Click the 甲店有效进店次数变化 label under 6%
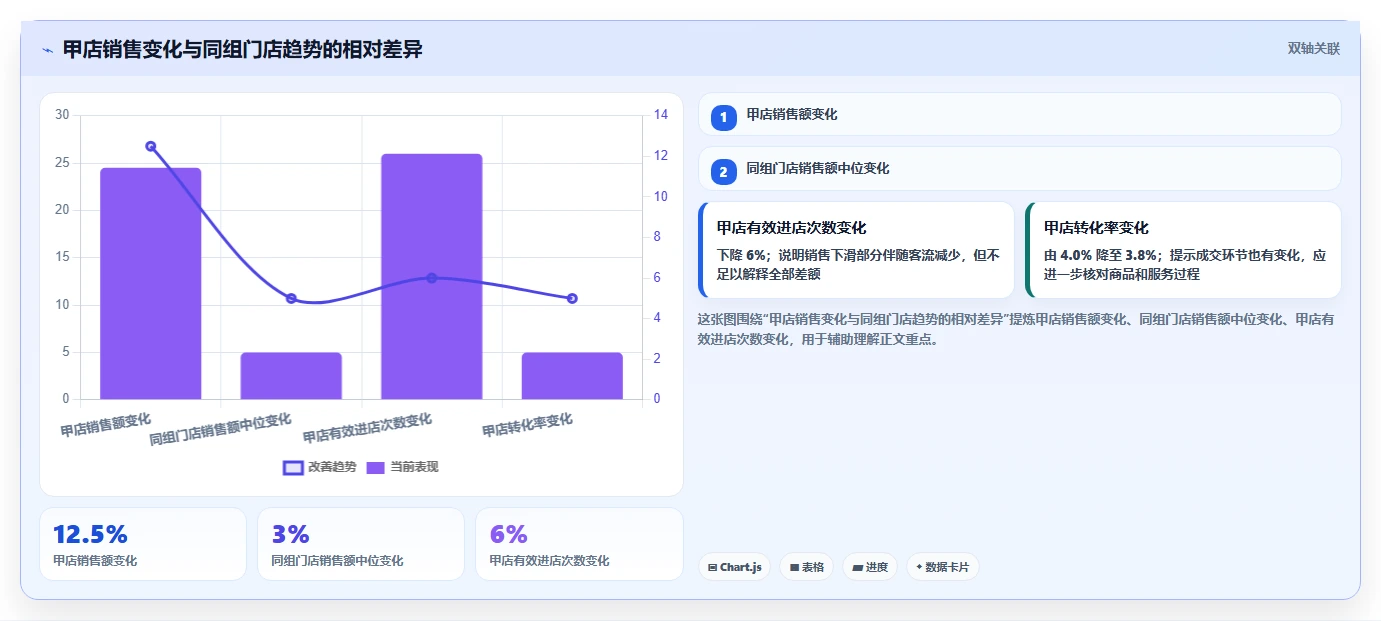Image resolution: width=1381 pixels, height=621 pixels. (549, 561)
